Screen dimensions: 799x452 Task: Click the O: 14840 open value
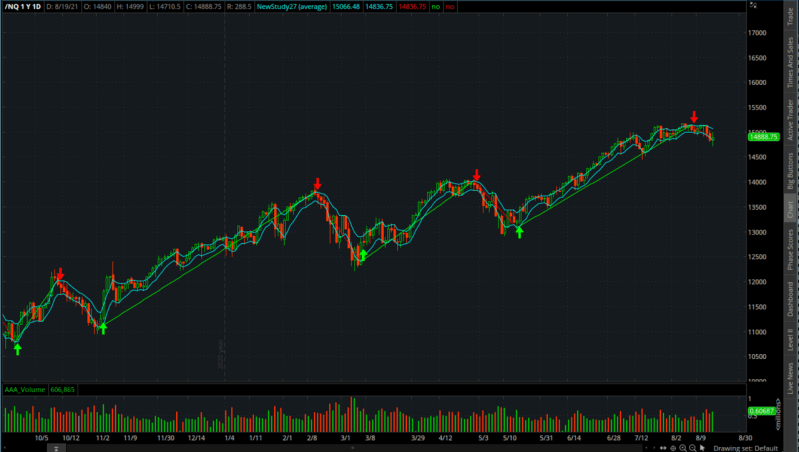click(x=97, y=7)
